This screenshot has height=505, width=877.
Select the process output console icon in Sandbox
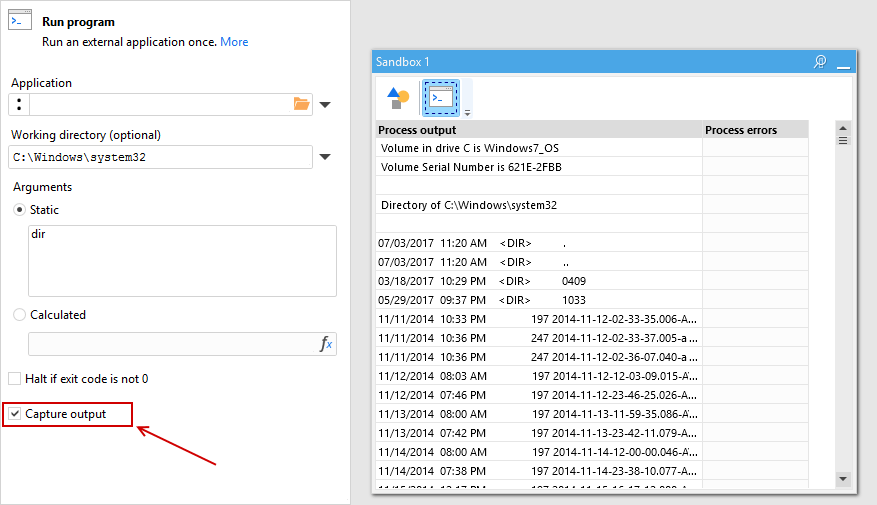441,98
